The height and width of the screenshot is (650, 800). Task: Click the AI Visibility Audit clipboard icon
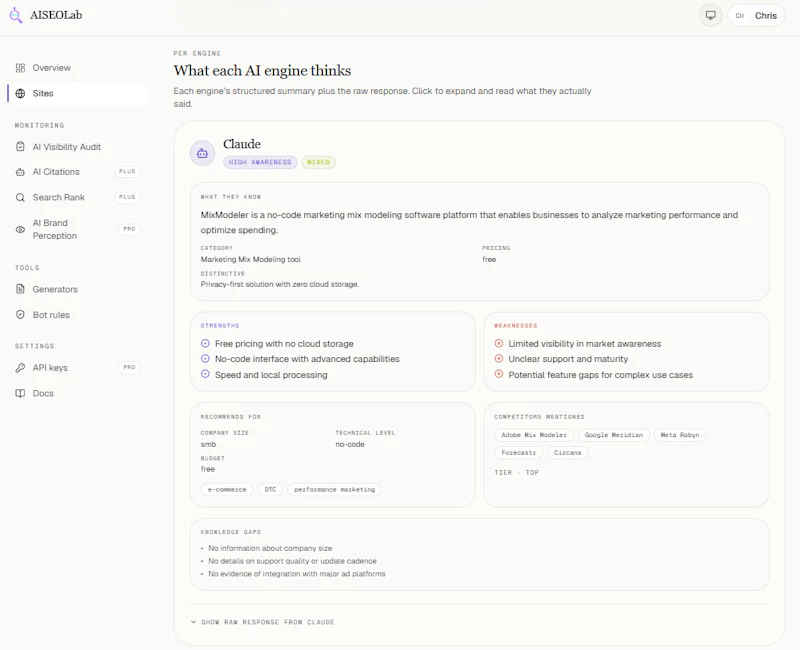[20, 147]
